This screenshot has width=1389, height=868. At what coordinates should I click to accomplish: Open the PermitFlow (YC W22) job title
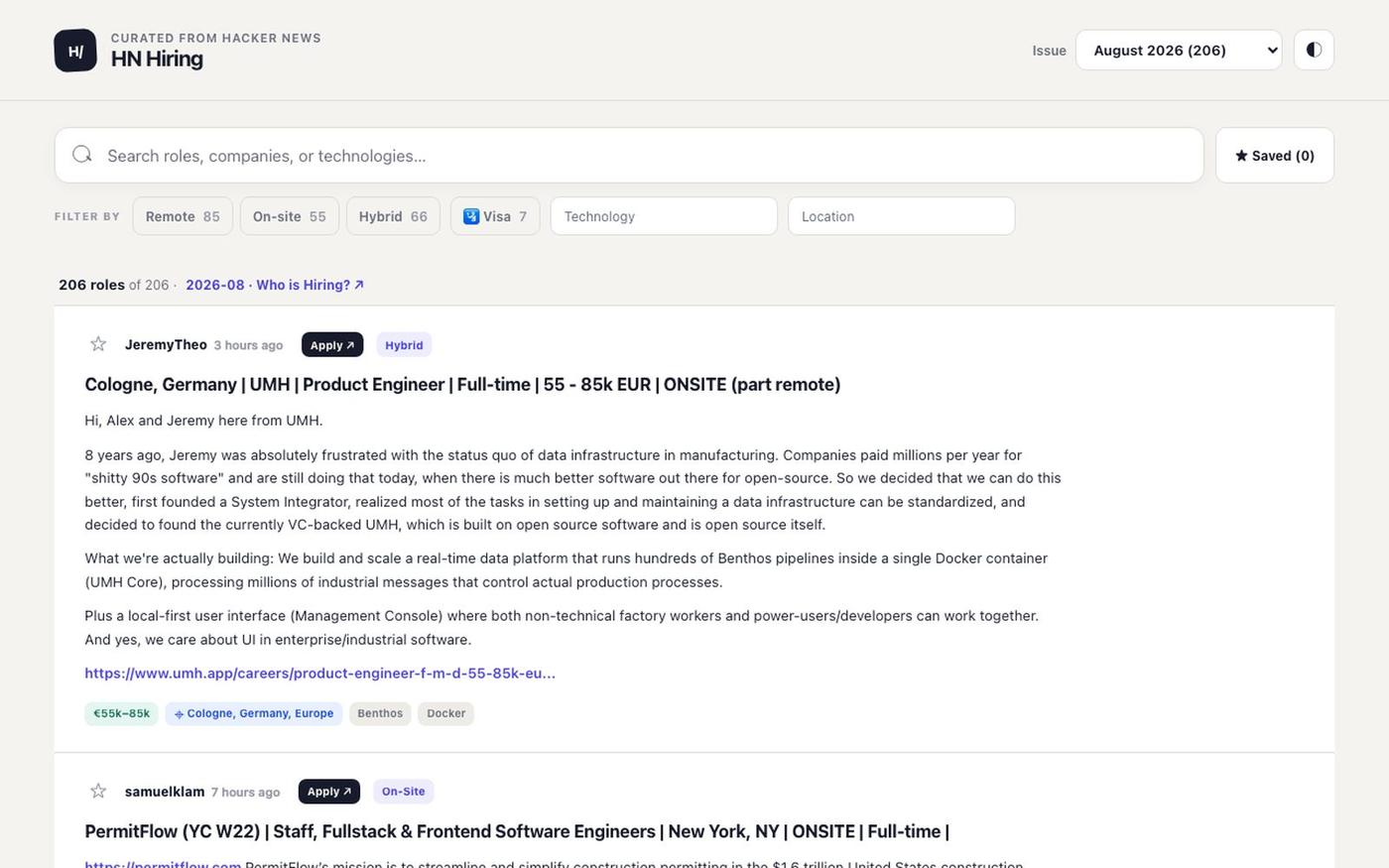[x=517, y=831]
